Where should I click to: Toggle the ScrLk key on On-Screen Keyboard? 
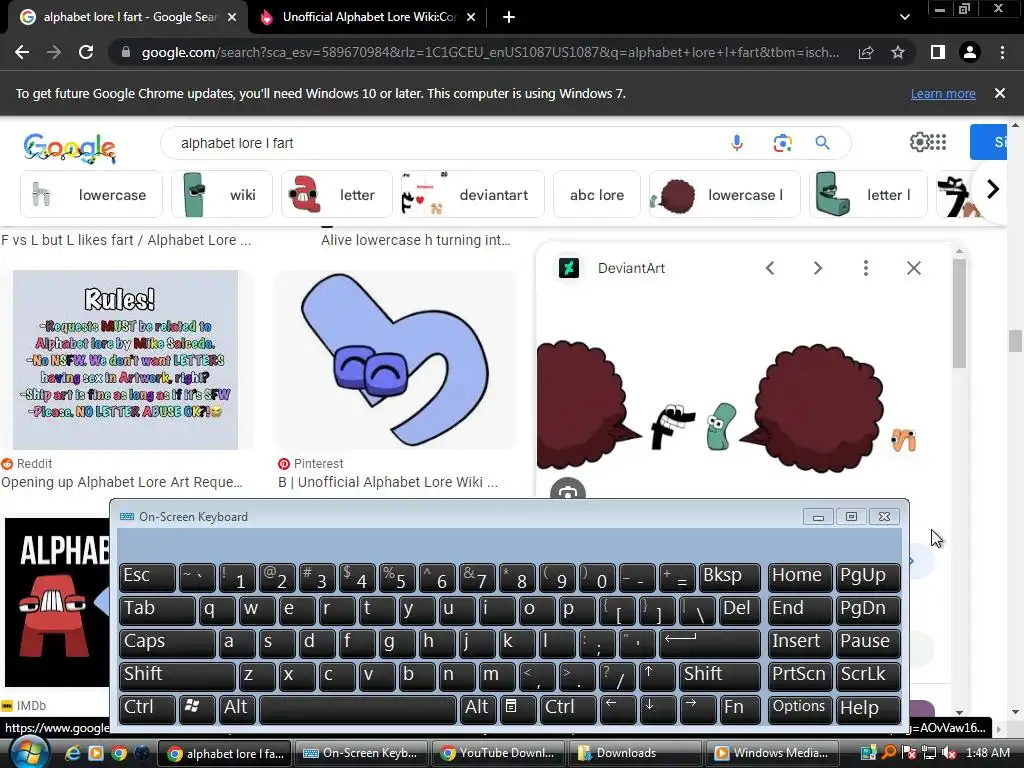pyautogui.click(x=868, y=675)
